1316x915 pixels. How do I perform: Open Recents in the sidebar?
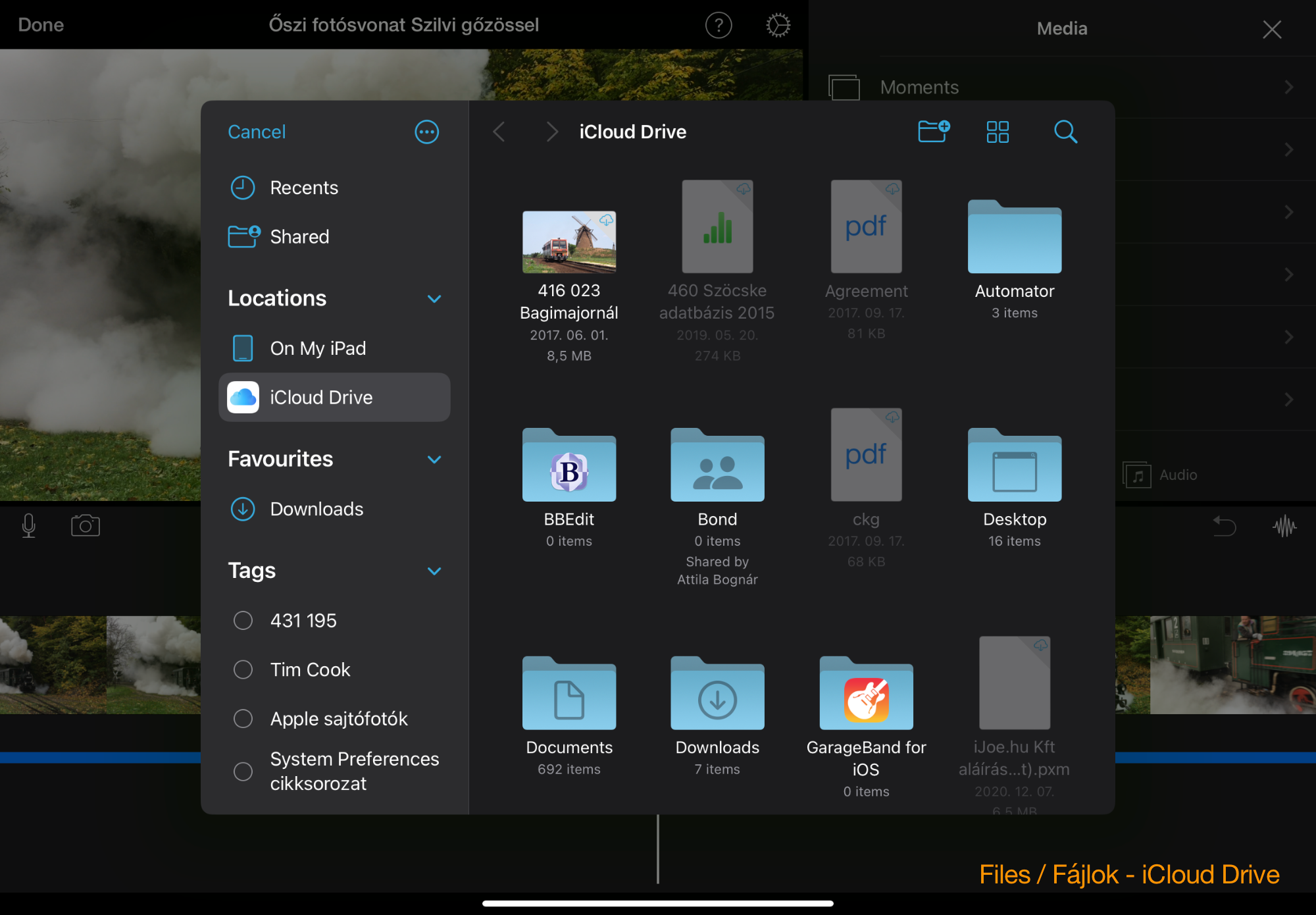[335, 188]
